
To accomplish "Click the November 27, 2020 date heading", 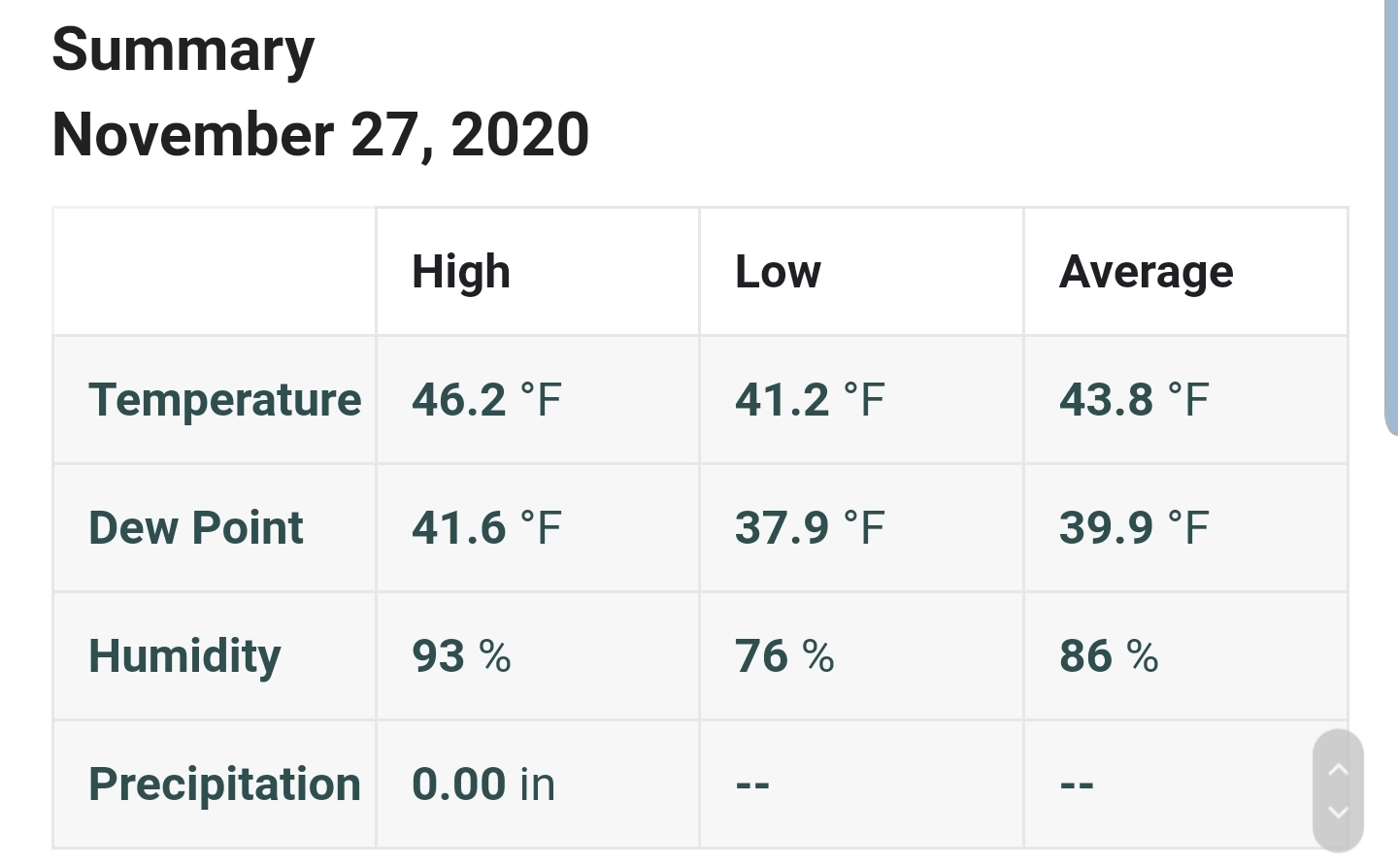I will (320, 134).
